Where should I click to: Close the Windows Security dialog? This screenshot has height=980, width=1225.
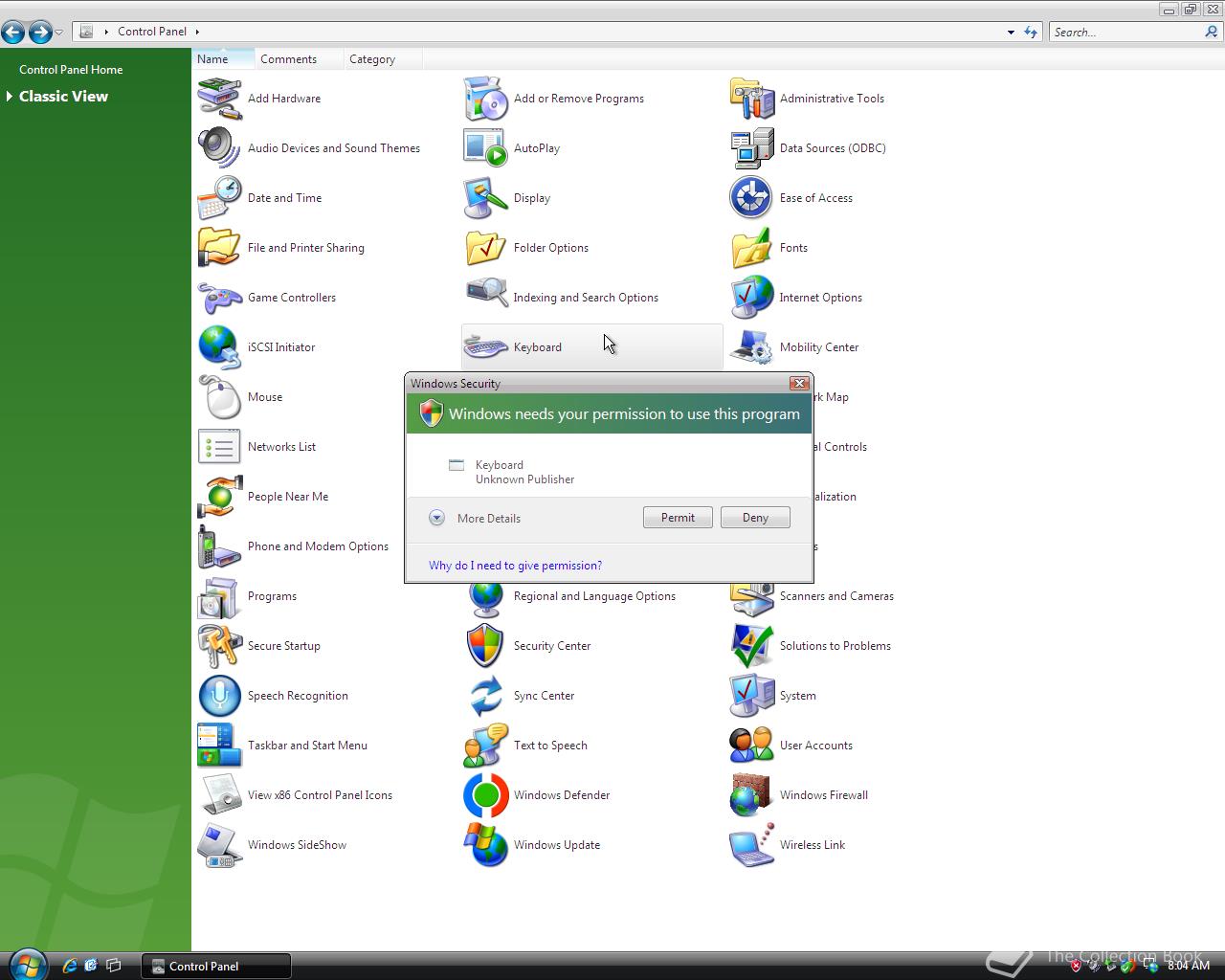point(799,383)
